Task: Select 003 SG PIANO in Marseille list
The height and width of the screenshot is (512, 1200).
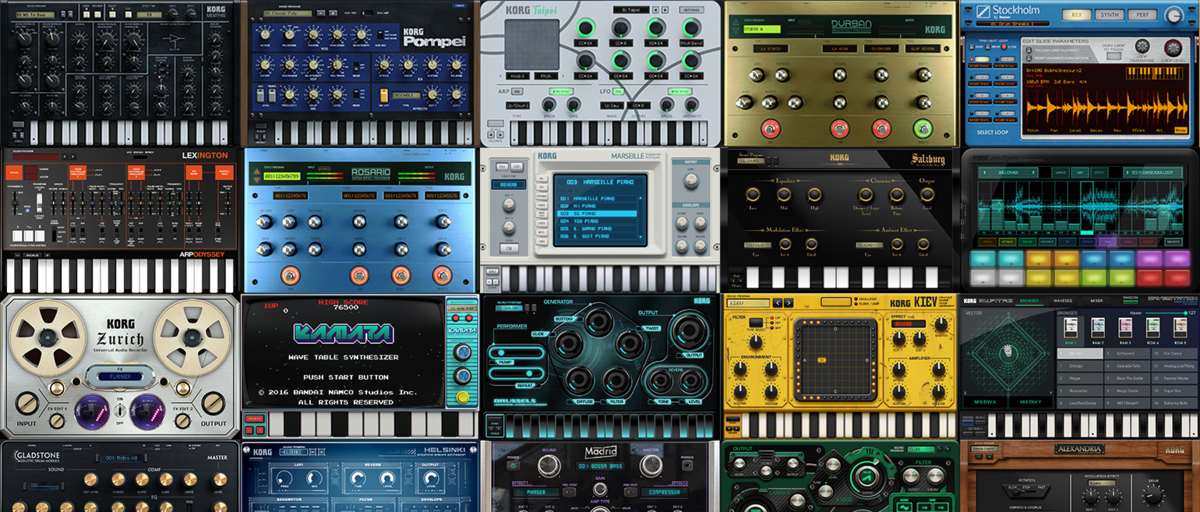Action: (x=597, y=213)
